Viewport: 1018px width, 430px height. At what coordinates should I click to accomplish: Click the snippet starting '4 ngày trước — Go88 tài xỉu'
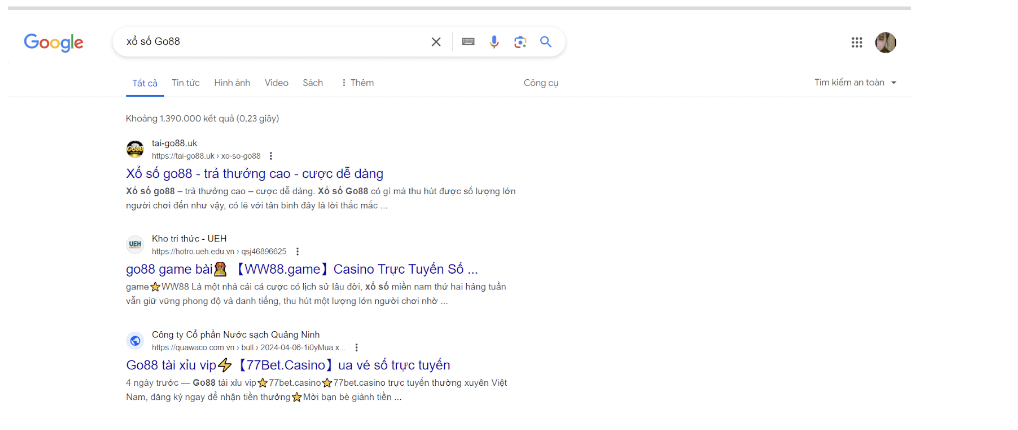[317, 390]
